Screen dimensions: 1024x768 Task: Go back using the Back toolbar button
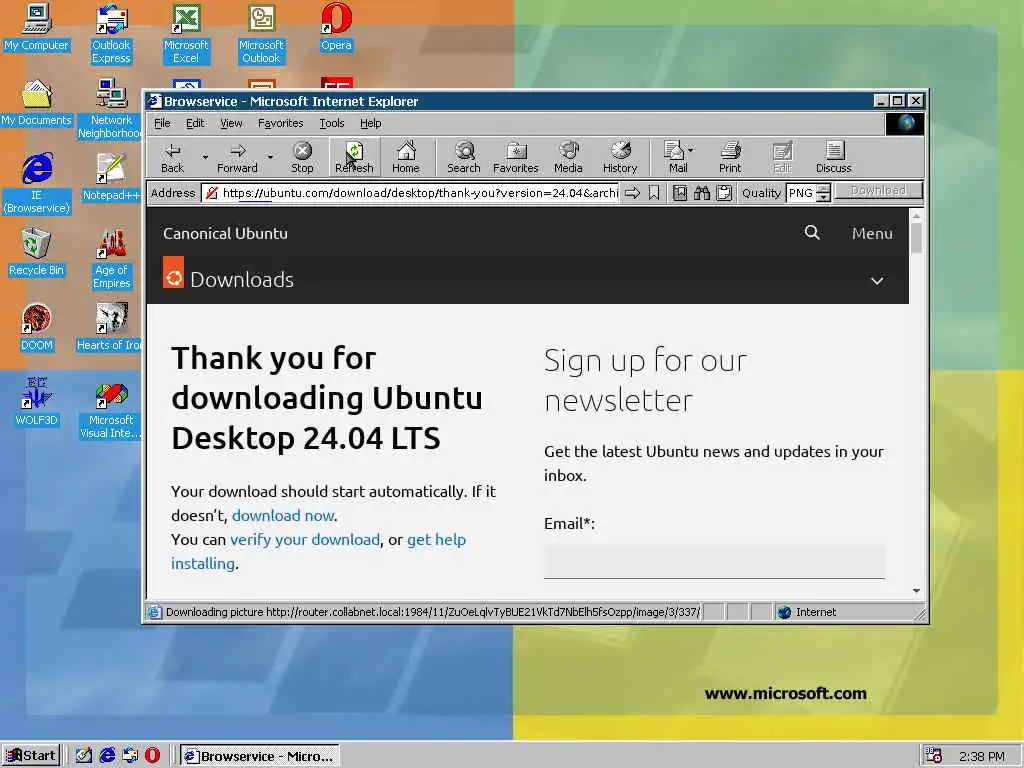[x=172, y=157]
